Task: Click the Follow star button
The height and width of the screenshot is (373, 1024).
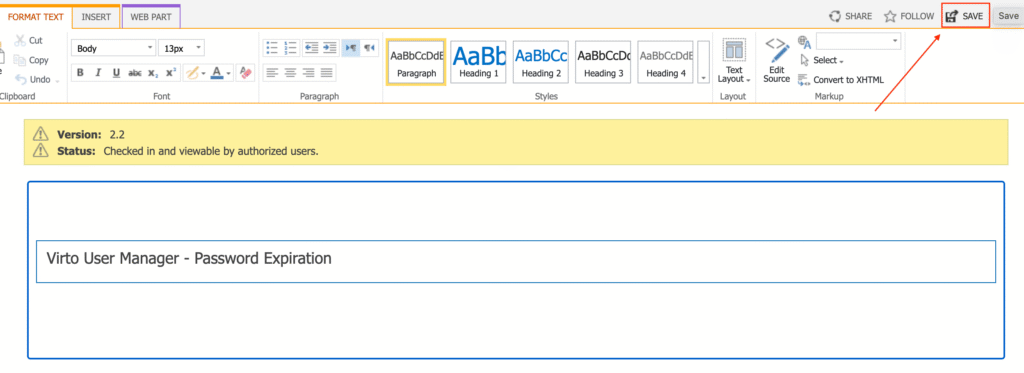Action: [908, 16]
